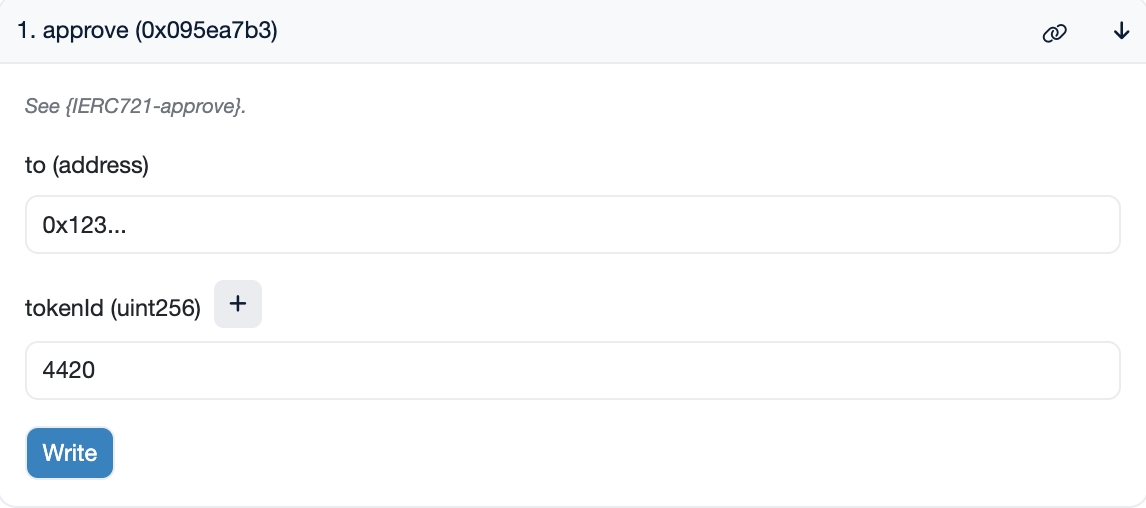1146x508 pixels.
Task: Focus the 'to (address)' input field
Action: pyautogui.click(x=572, y=225)
